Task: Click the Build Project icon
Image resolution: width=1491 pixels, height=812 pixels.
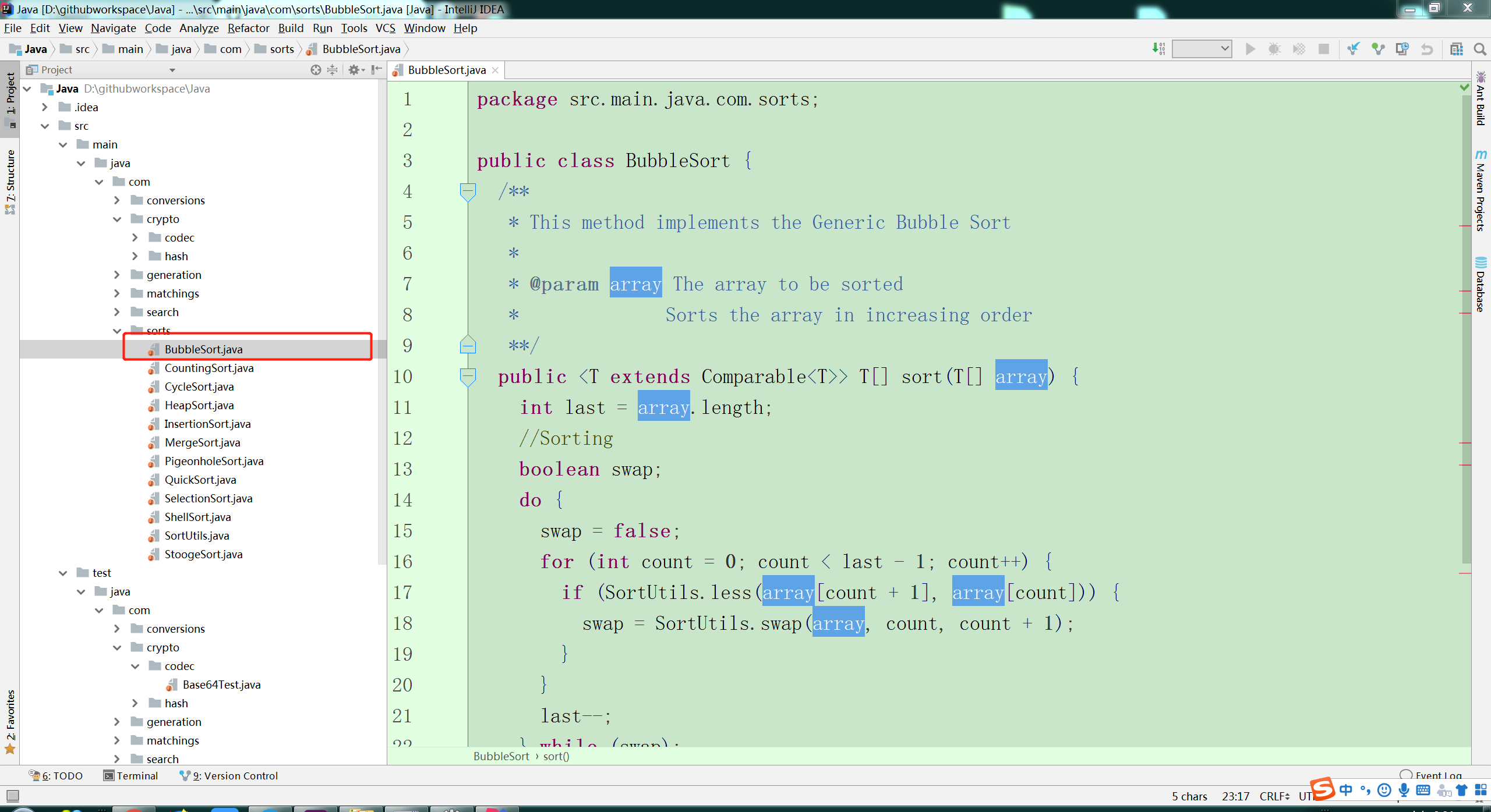Action: tap(1158, 49)
